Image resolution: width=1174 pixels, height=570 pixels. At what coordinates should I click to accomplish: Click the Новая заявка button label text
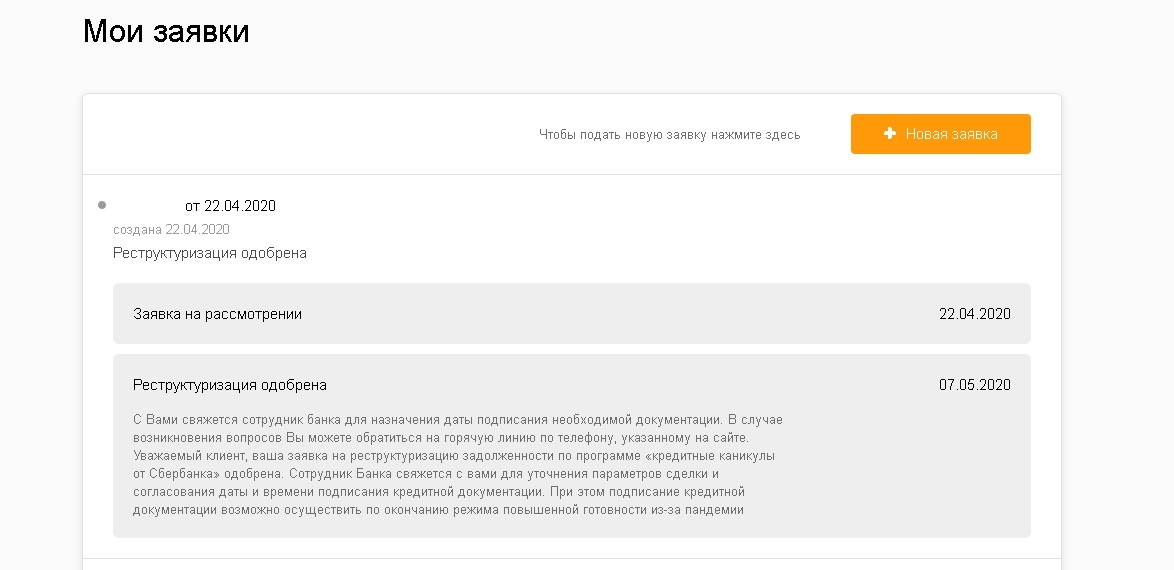(x=952, y=134)
